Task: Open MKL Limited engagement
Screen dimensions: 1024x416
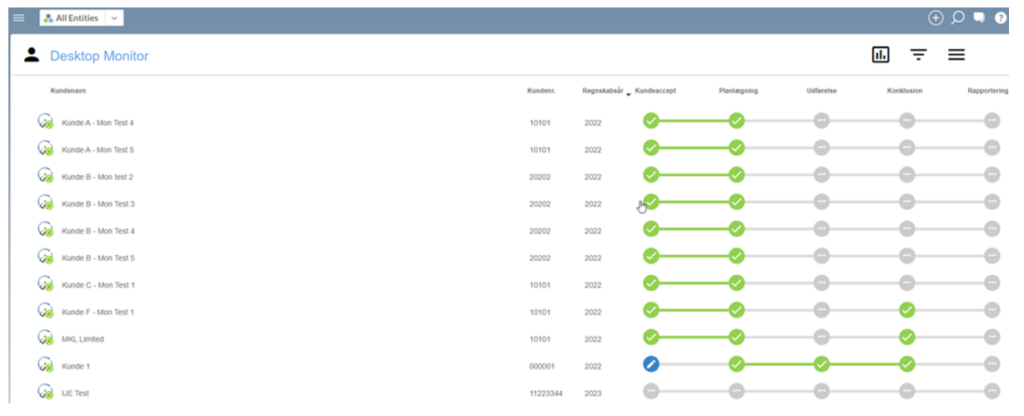Action: 84,339
